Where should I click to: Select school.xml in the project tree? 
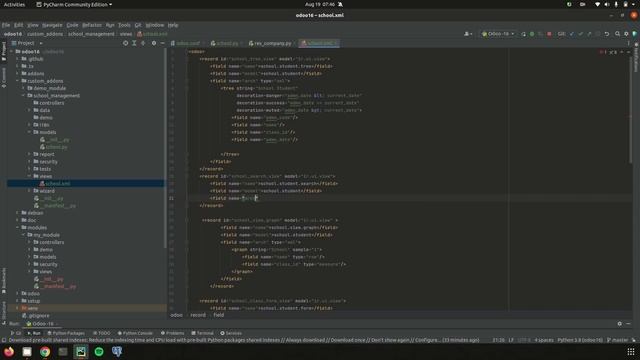86,184
